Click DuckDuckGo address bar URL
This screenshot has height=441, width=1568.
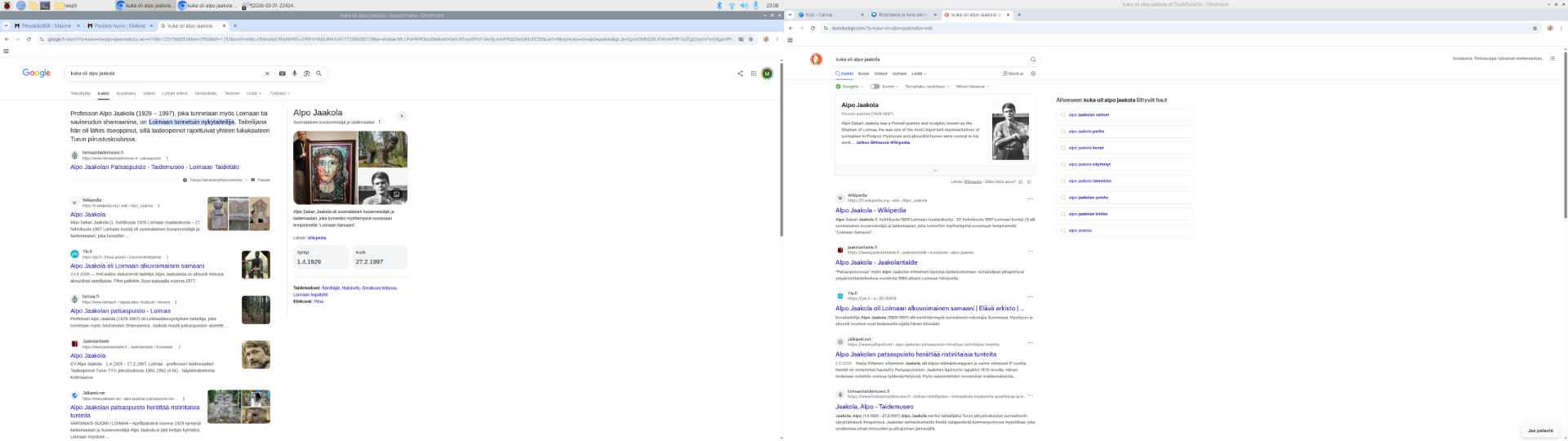[x=882, y=28]
